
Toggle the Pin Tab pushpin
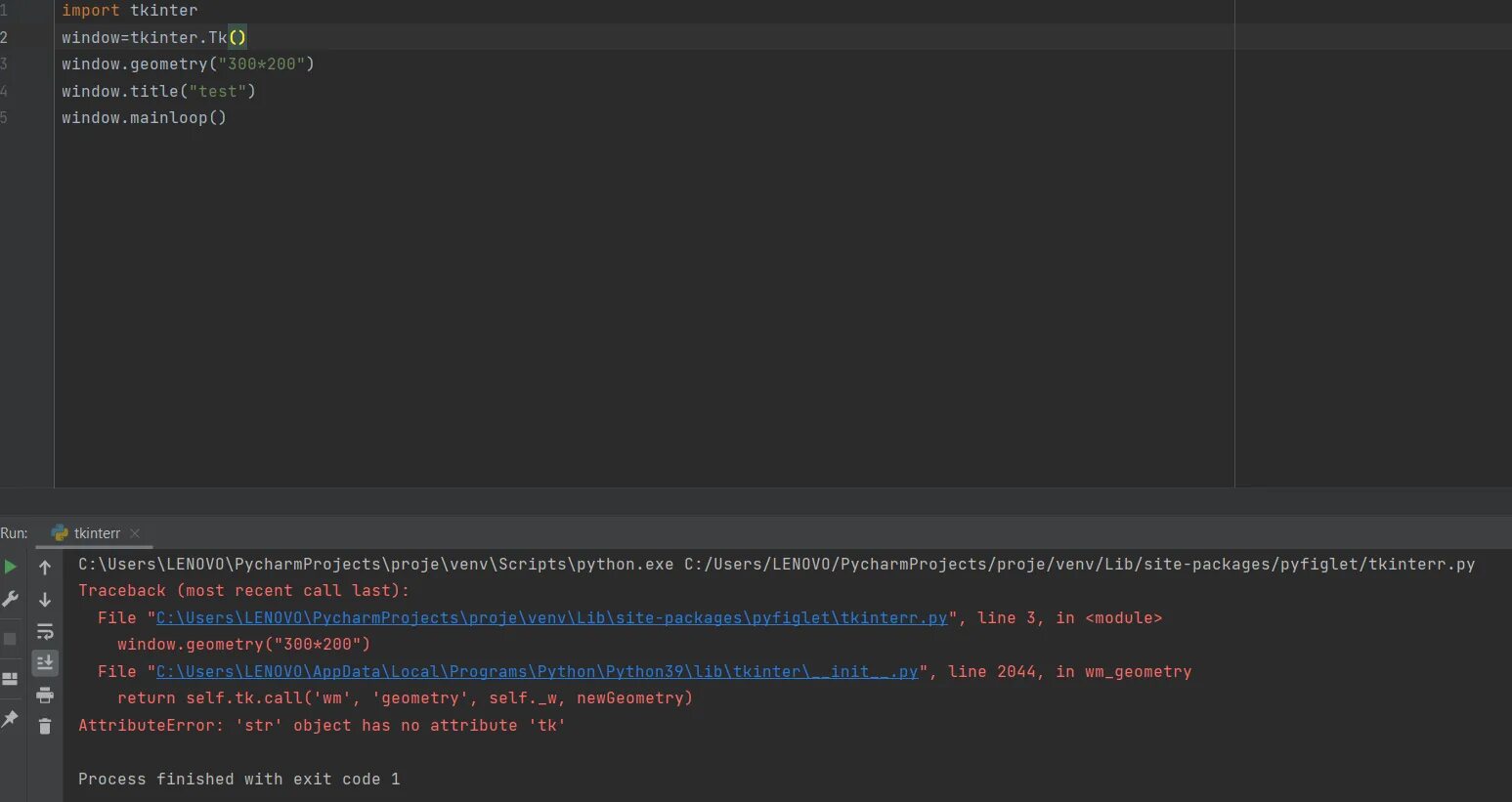pos(11,719)
